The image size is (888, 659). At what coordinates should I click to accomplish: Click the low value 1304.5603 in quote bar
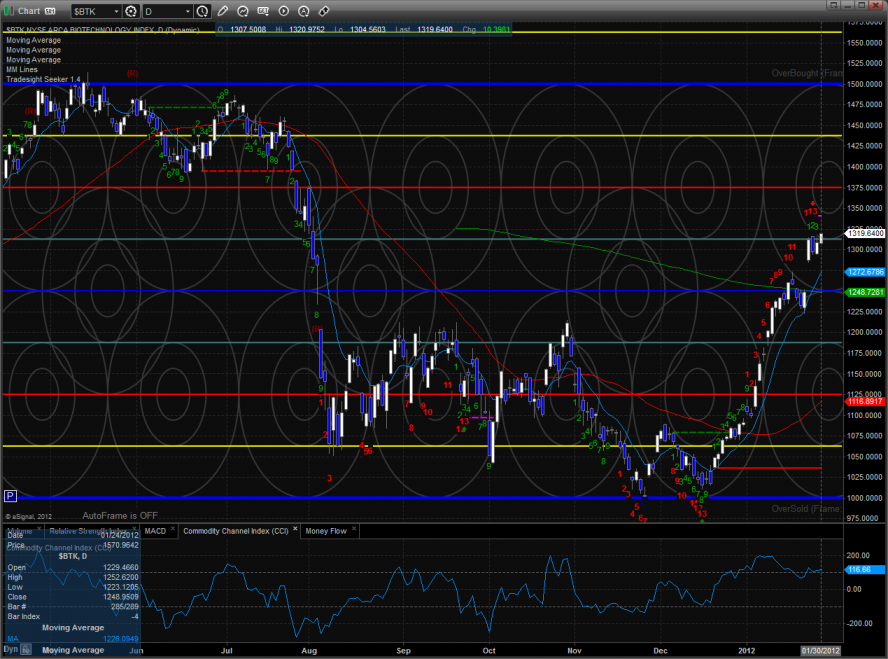pyautogui.click(x=368, y=29)
